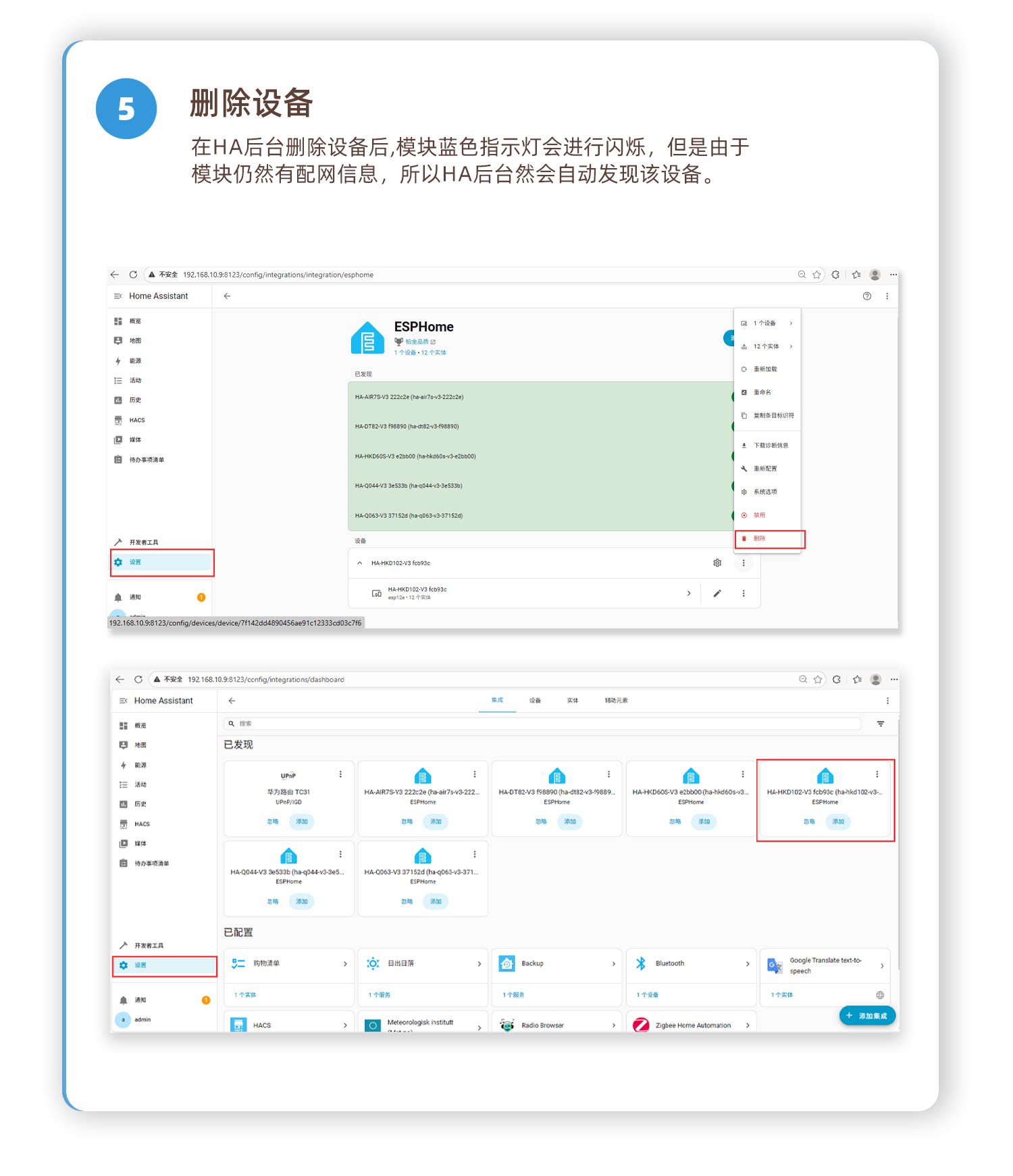The image size is (1013, 1176).
Task: Choose 重命名 in the context menu
Action: [x=767, y=392]
